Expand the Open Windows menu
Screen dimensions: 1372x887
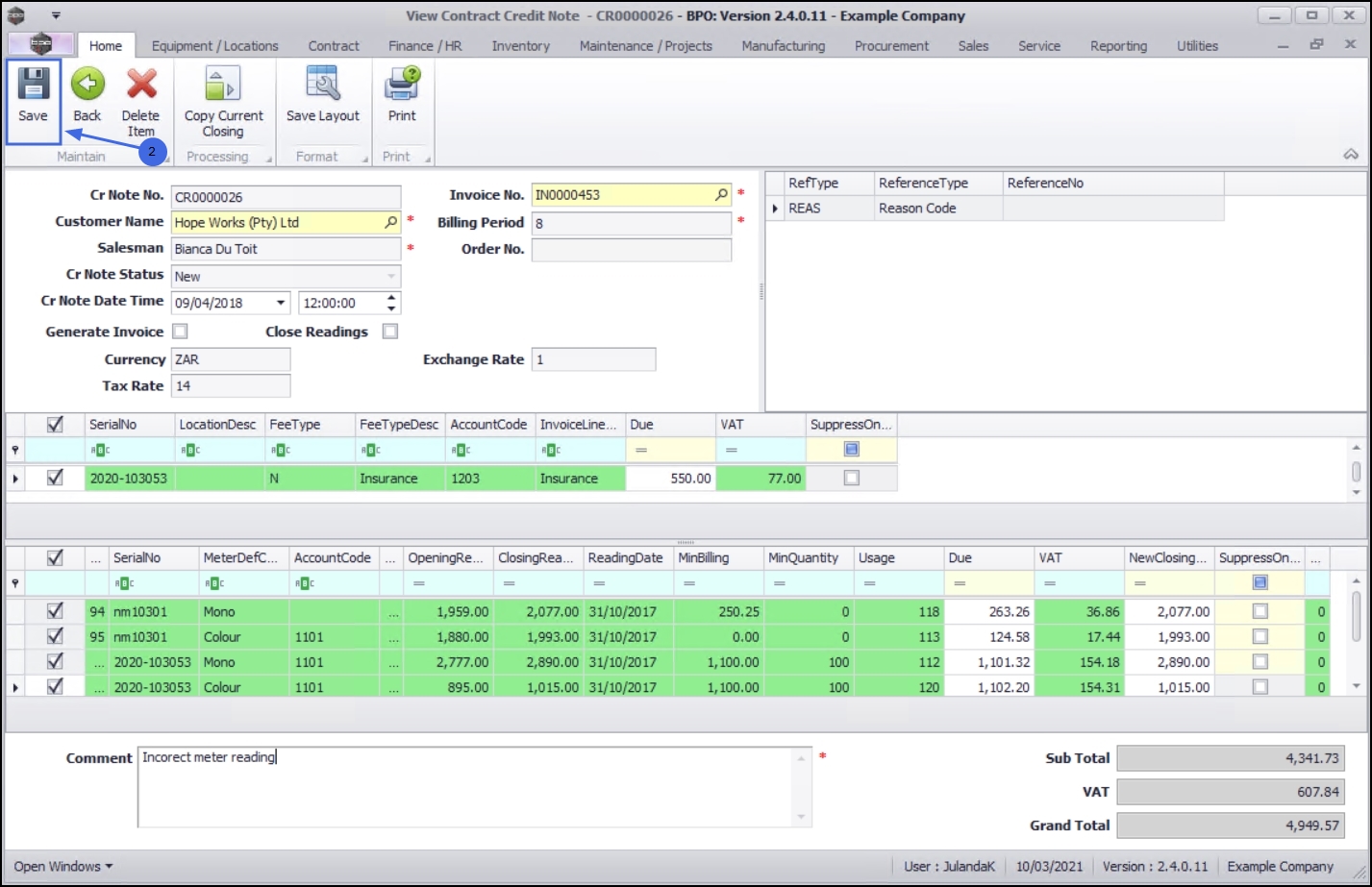coord(63,866)
